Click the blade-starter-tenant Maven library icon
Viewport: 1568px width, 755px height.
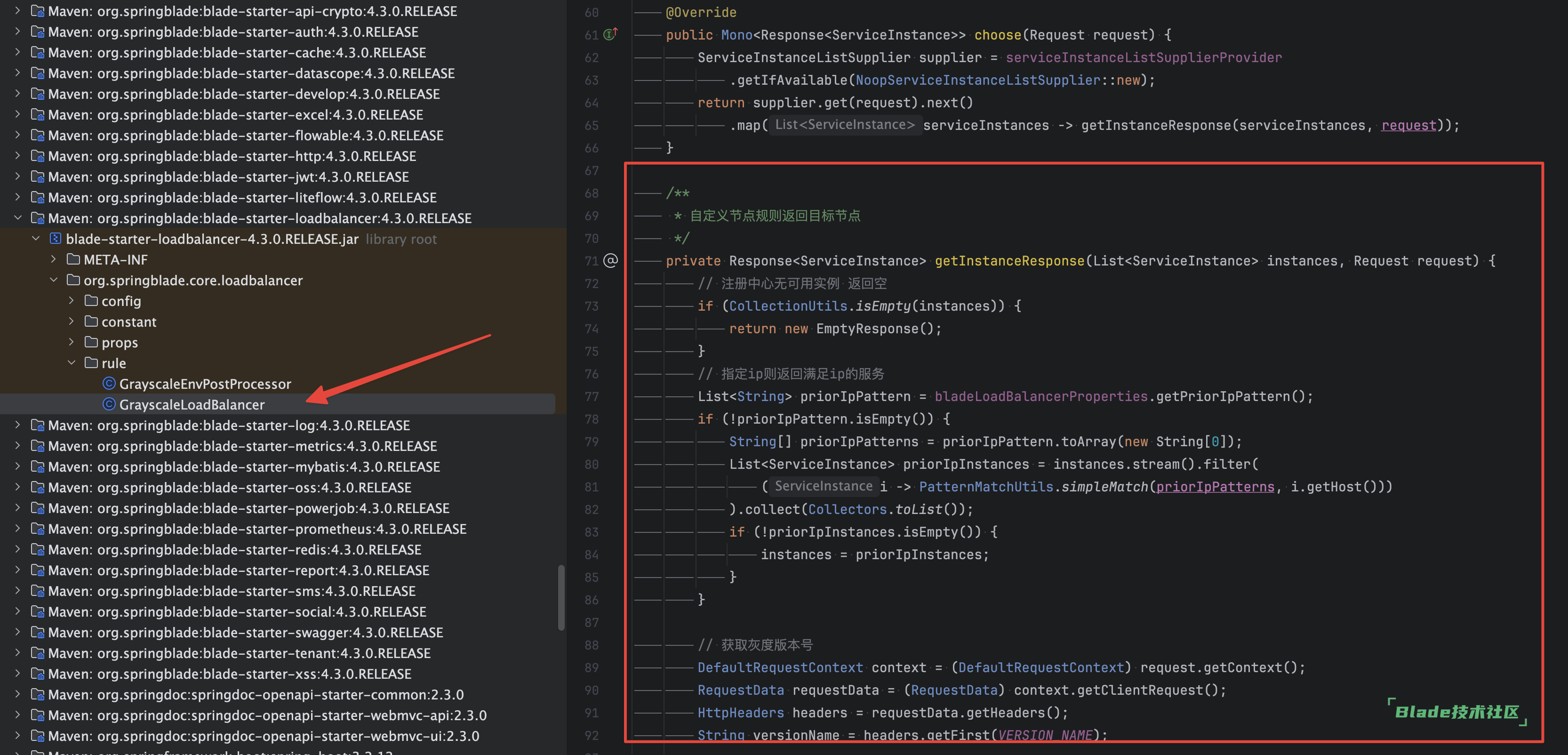click(38, 653)
